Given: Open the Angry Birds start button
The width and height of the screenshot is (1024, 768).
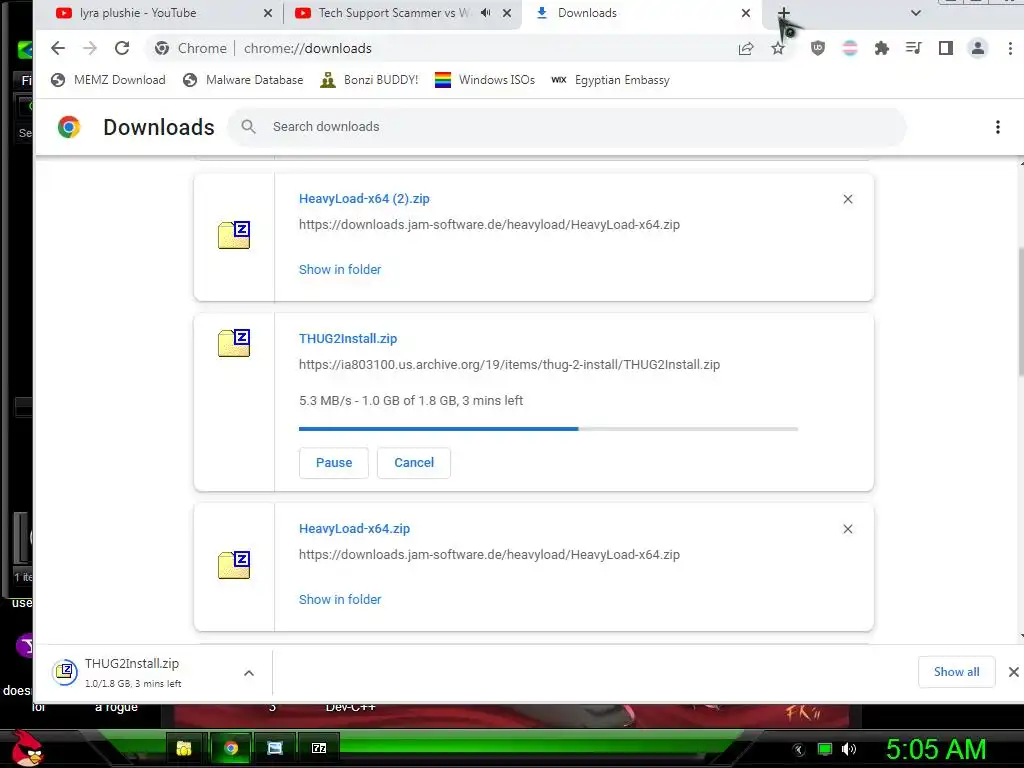Looking at the screenshot, I should [x=26, y=748].
